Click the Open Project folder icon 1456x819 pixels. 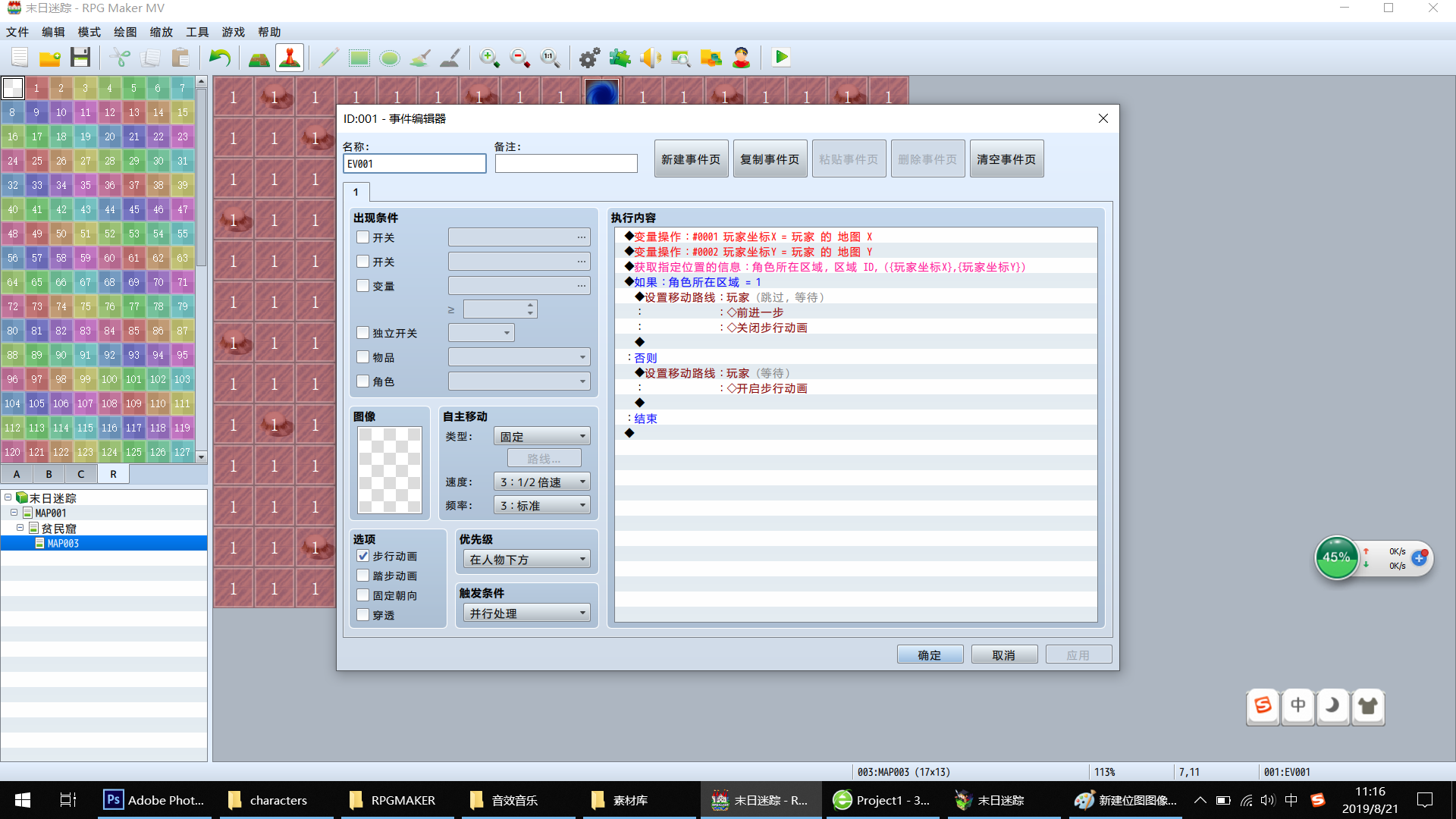point(50,58)
